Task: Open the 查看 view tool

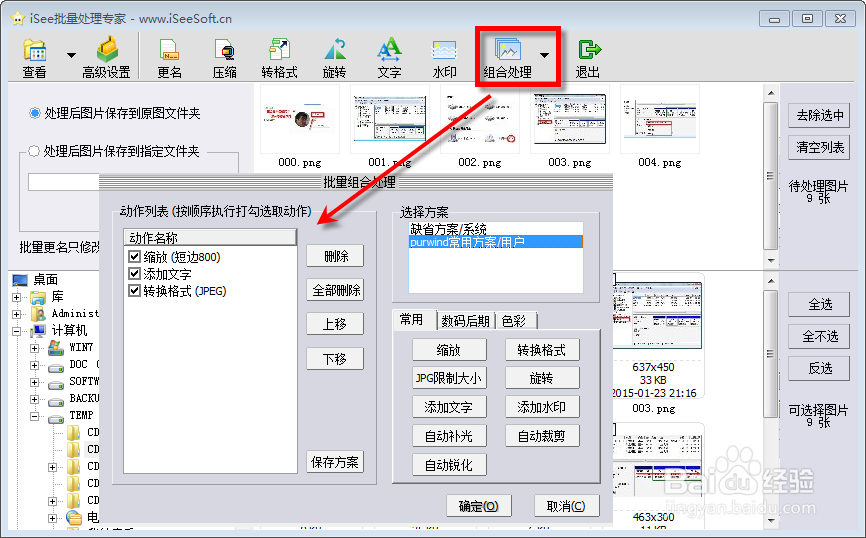Action: pos(34,58)
